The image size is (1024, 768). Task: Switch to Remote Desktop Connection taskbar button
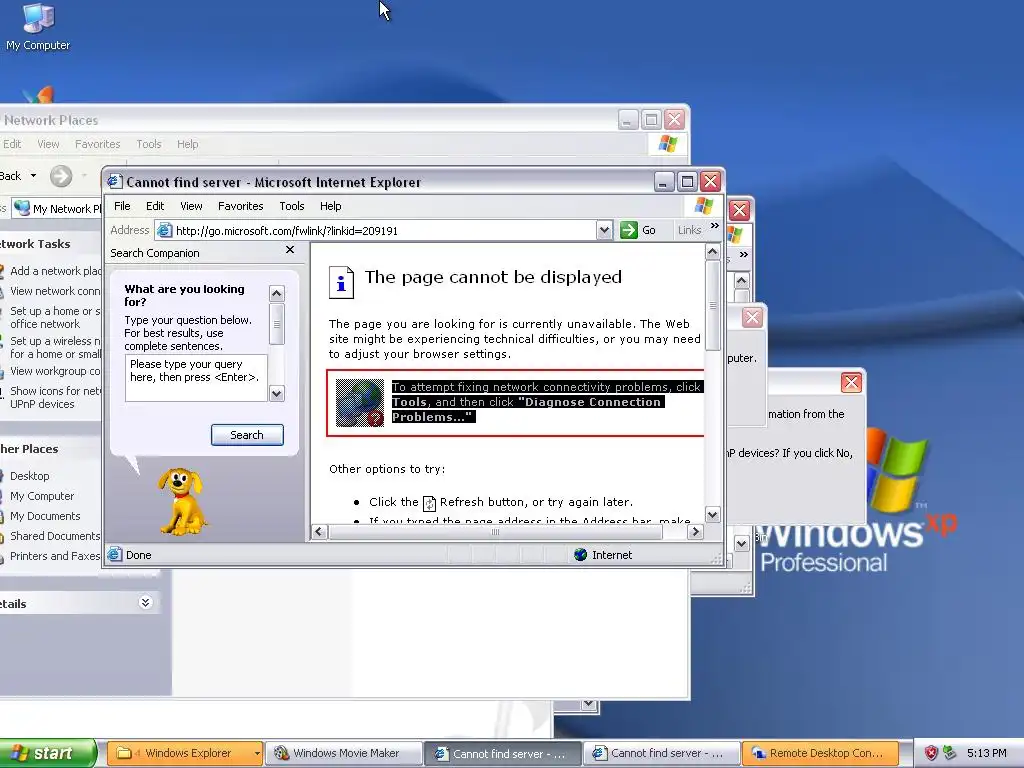click(819, 754)
